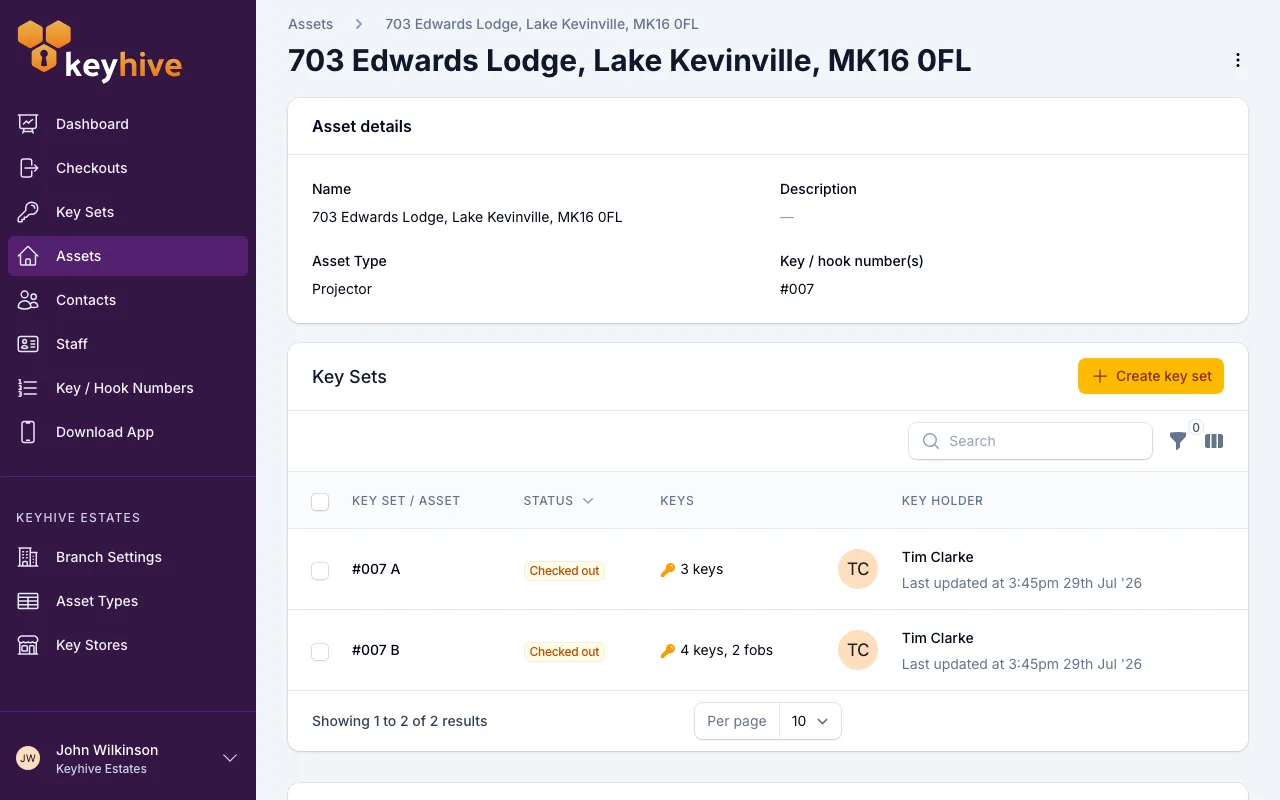The width and height of the screenshot is (1280, 800).
Task: Click key icon beside 3 keys
Action: coord(668,570)
